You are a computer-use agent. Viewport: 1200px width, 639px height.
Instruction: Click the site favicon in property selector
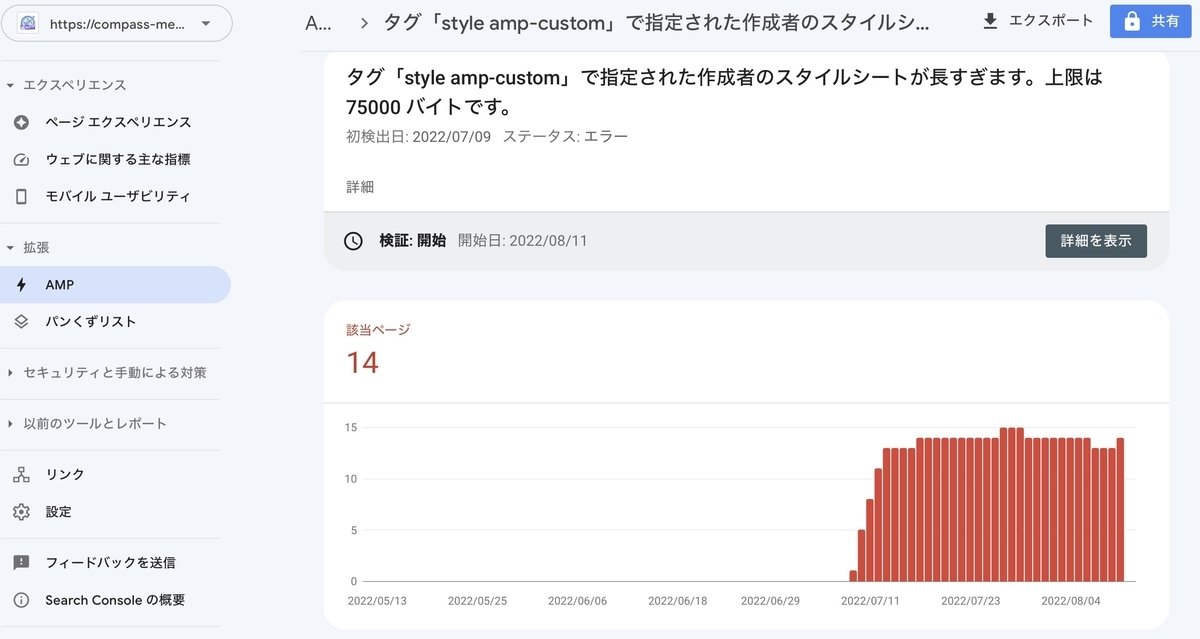click(x=28, y=23)
